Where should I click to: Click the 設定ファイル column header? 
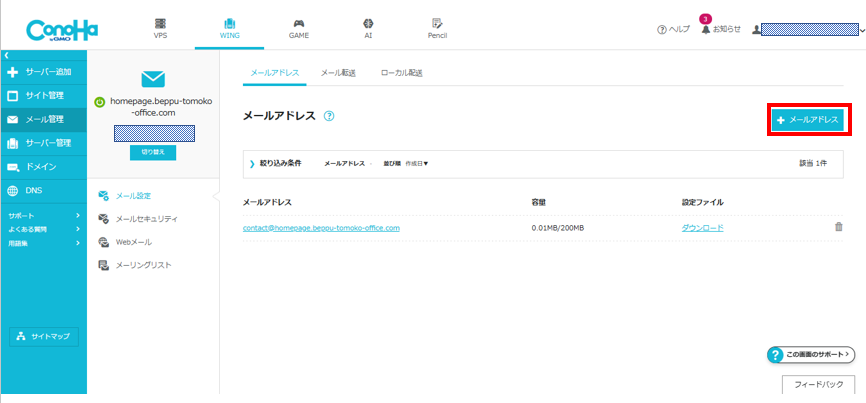[703, 203]
